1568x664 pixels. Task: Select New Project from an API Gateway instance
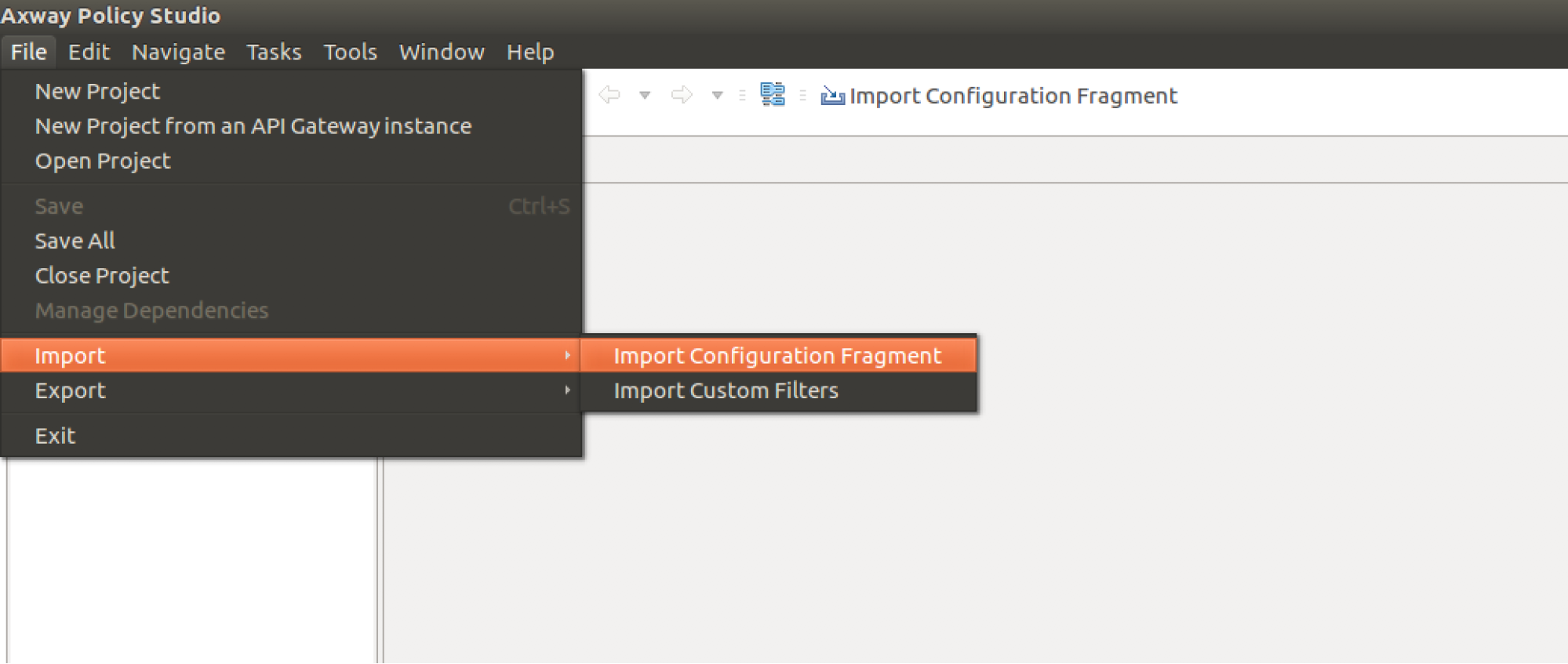point(291,126)
